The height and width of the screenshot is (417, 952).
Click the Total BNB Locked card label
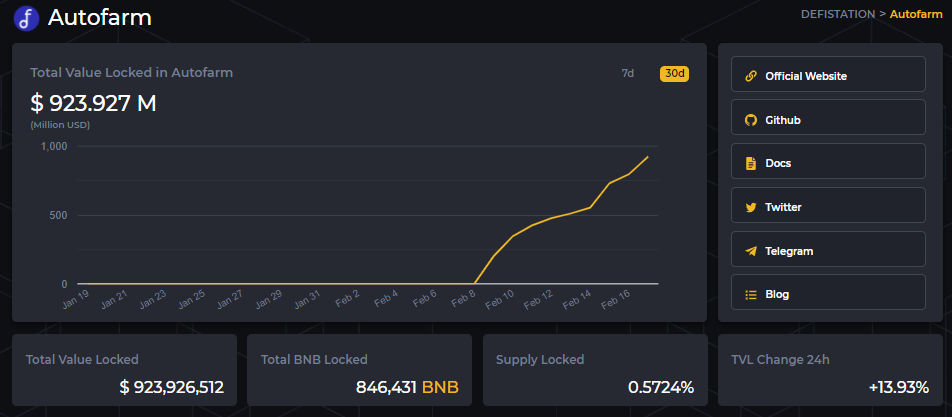tap(314, 359)
